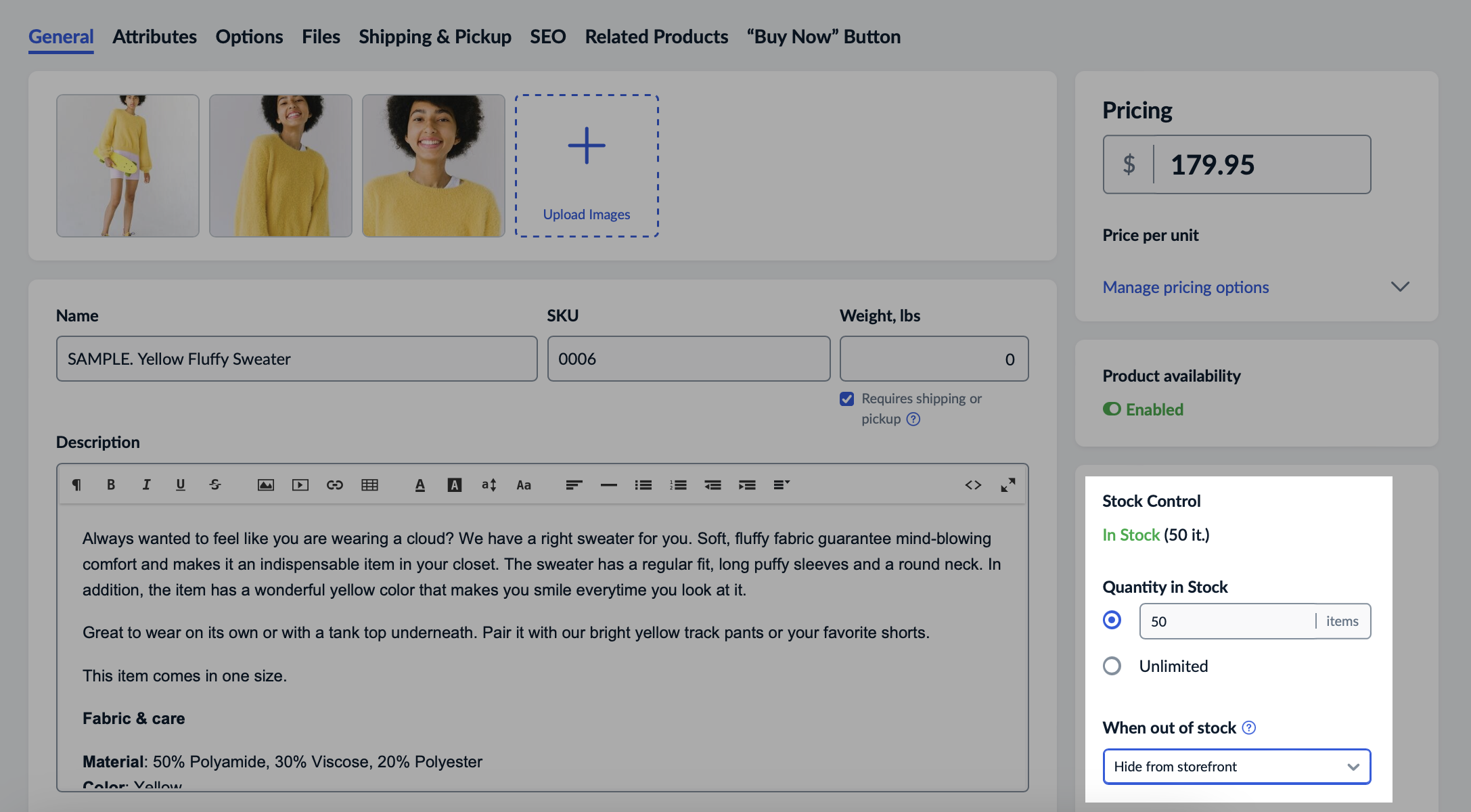This screenshot has height=812, width=1471.
Task: Open the Shipping & Pickup tab
Action: coord(434,37)
